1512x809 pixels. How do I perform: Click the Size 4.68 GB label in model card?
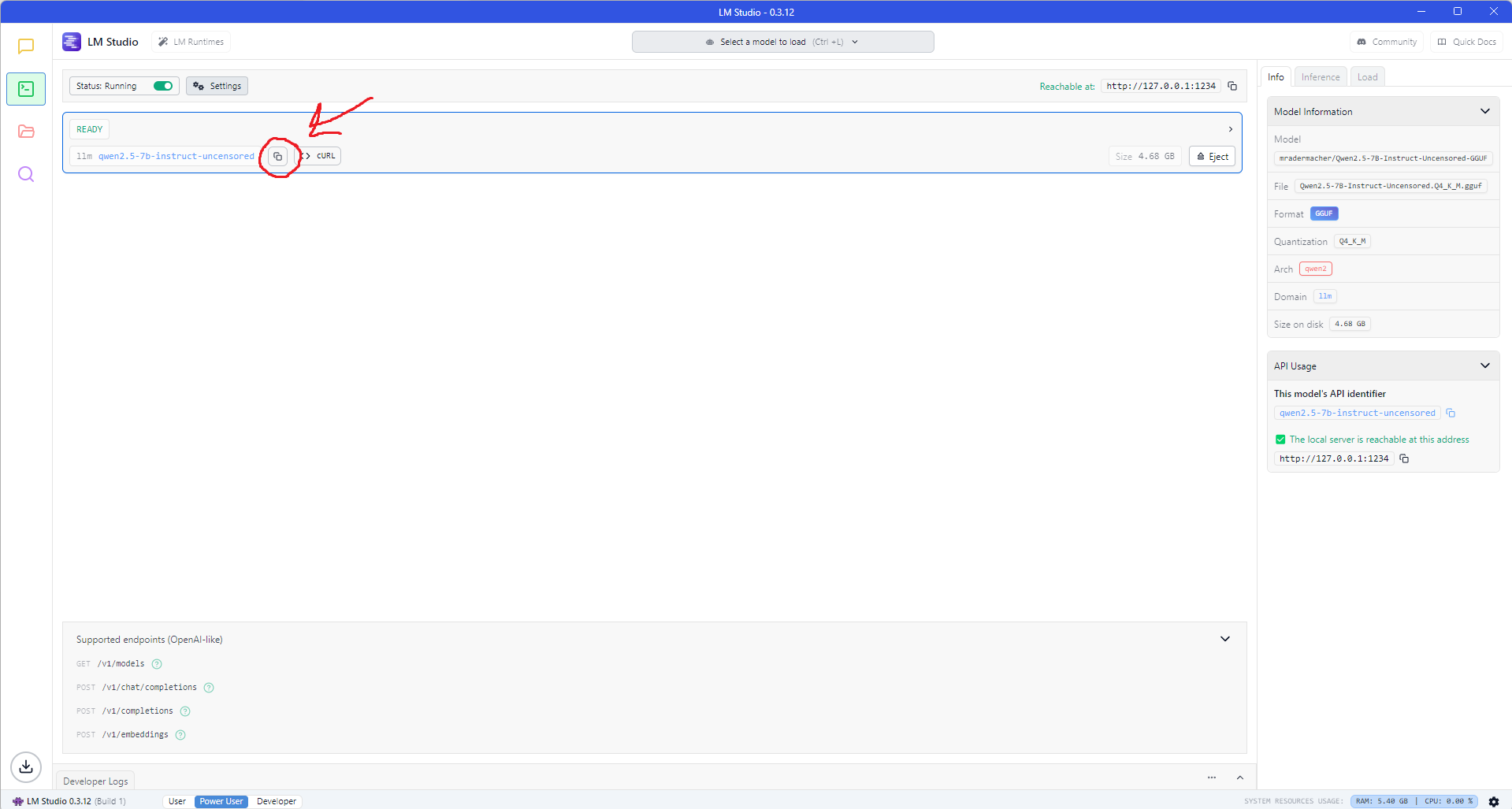pyautogui.click(x=1145, y=156)
